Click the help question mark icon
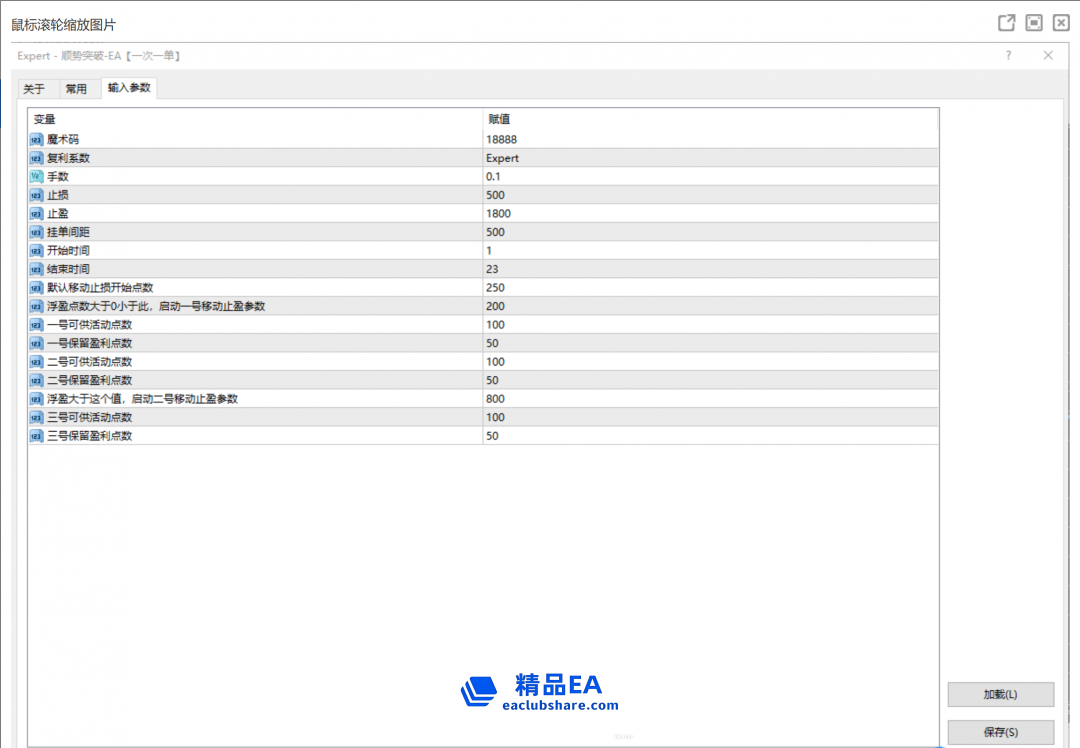Screen dimensions: 1080x748 click(1008, 56)
